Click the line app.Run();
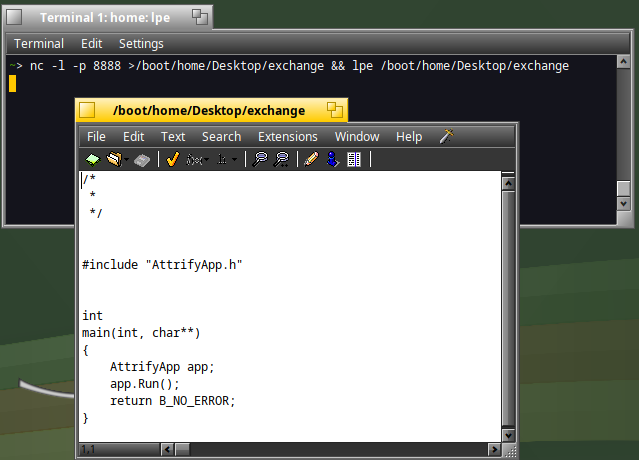Image resolution: width=639 pixels, height=460 pixels. (x=144, y=384)
